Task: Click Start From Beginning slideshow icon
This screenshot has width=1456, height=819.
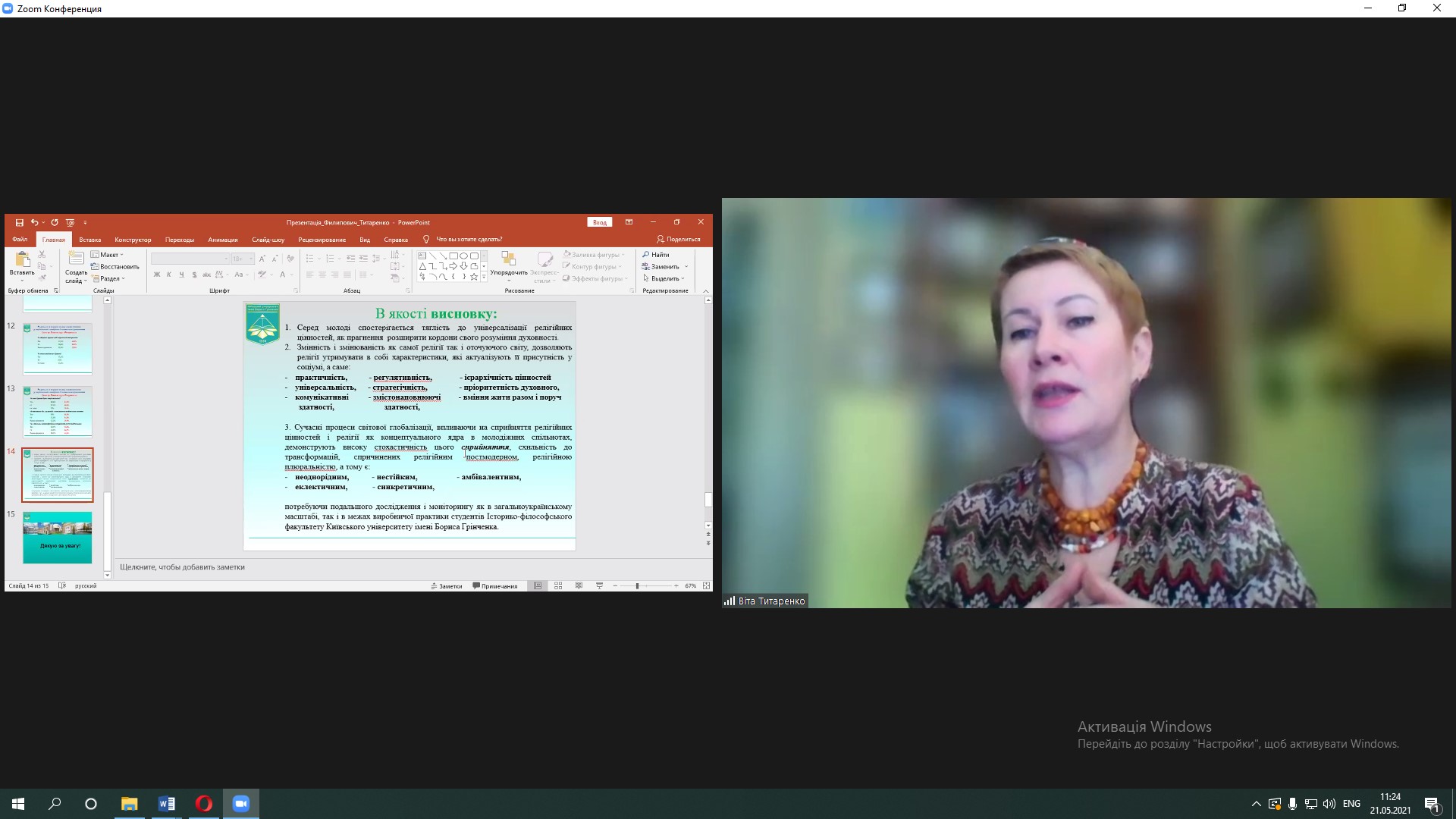Action: pos(70,222)
